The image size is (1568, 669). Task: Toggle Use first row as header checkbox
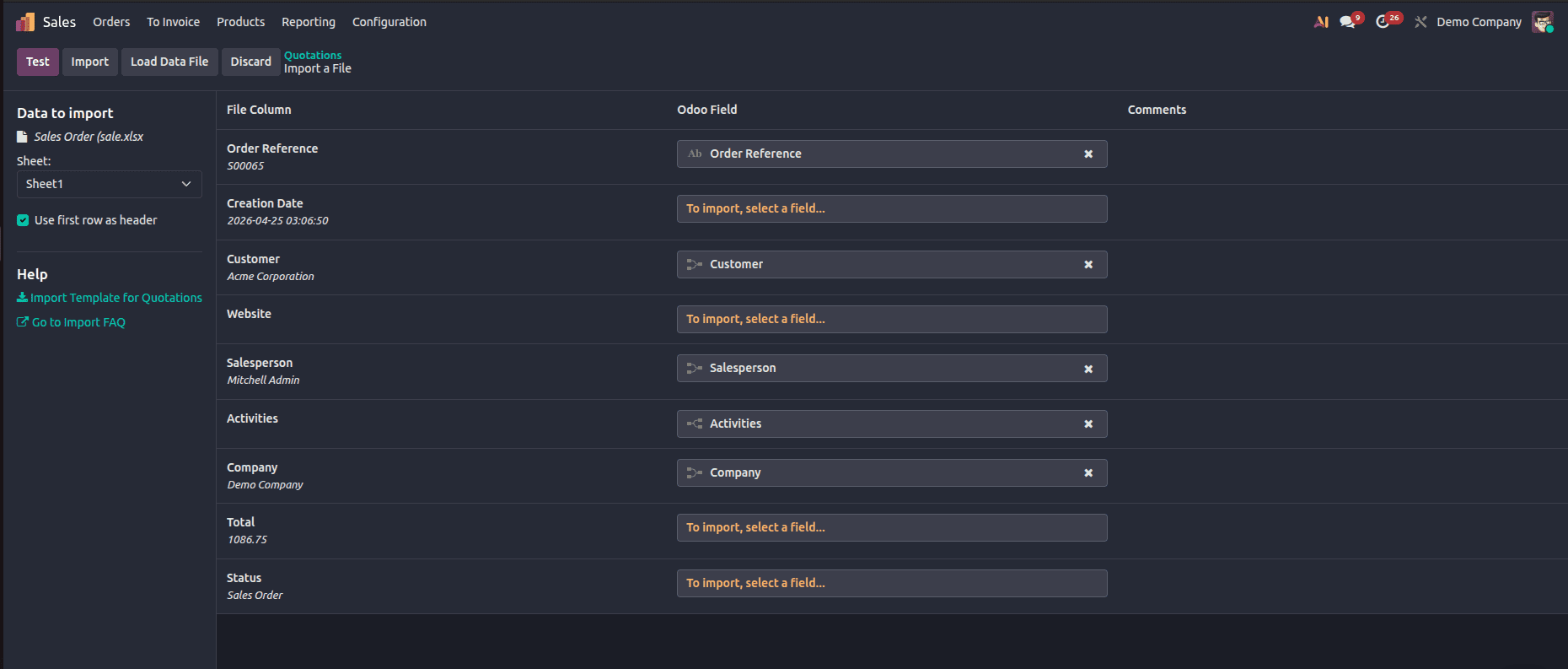pyautogui.click(x=23, y=220)
